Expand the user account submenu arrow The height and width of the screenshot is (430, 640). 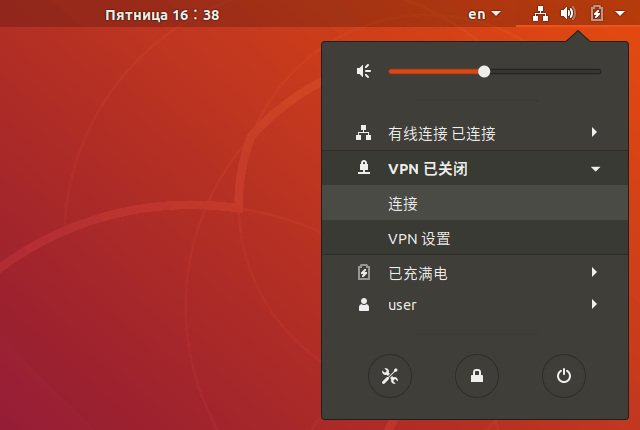point(594,305)
